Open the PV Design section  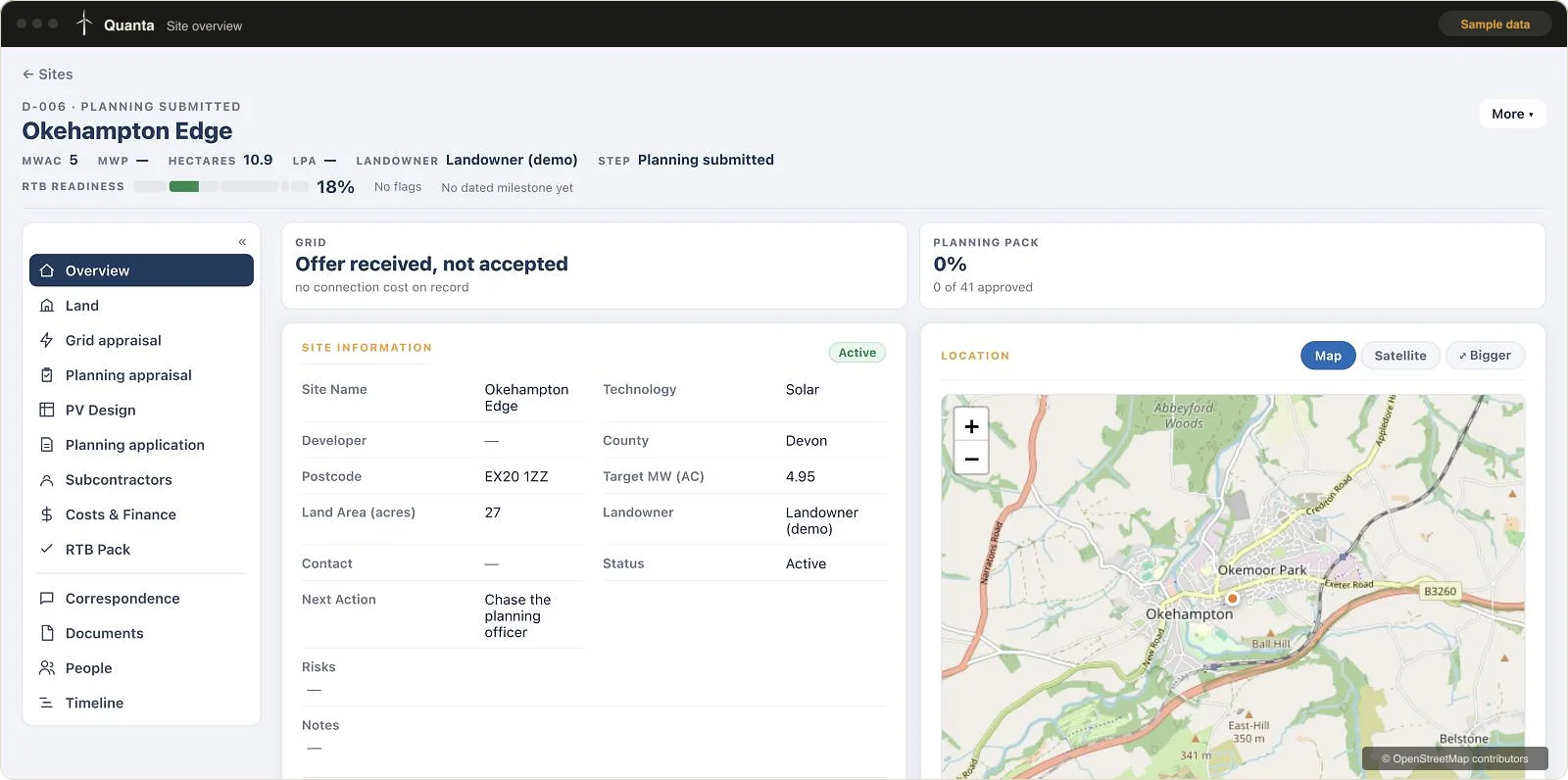coord(141,410)
